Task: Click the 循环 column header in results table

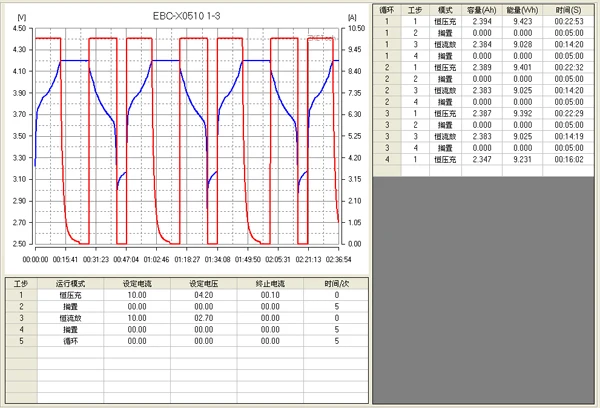Action: tap(387, 10)
